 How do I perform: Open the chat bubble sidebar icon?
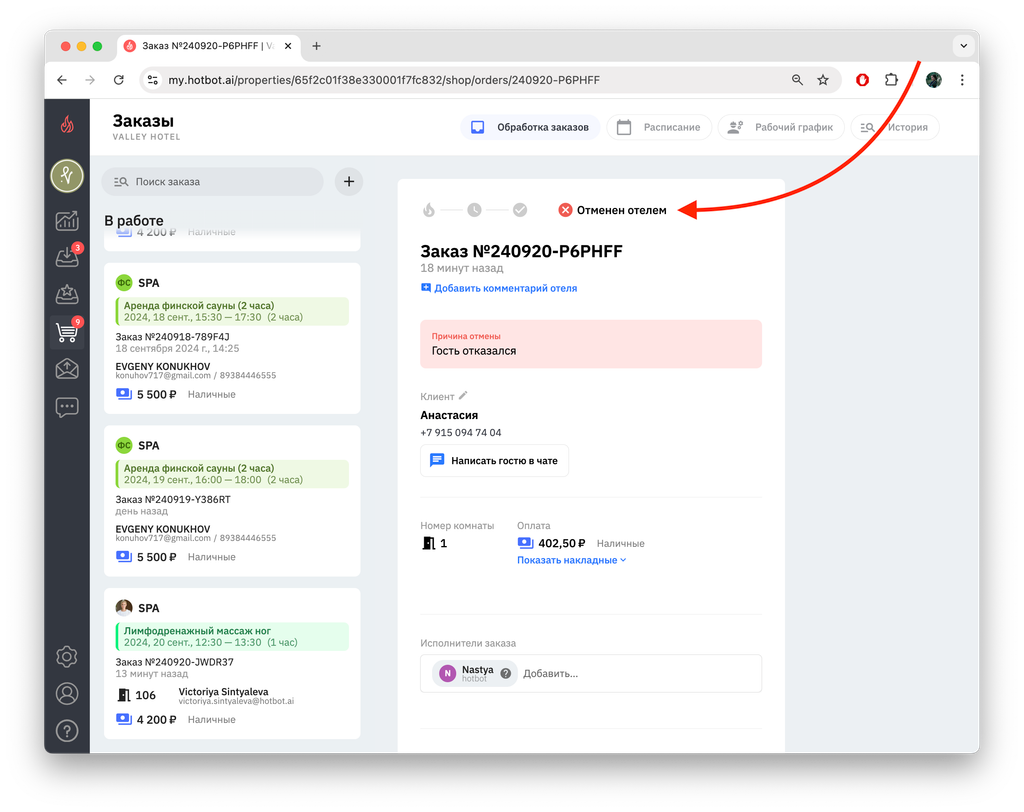[67, 407]
